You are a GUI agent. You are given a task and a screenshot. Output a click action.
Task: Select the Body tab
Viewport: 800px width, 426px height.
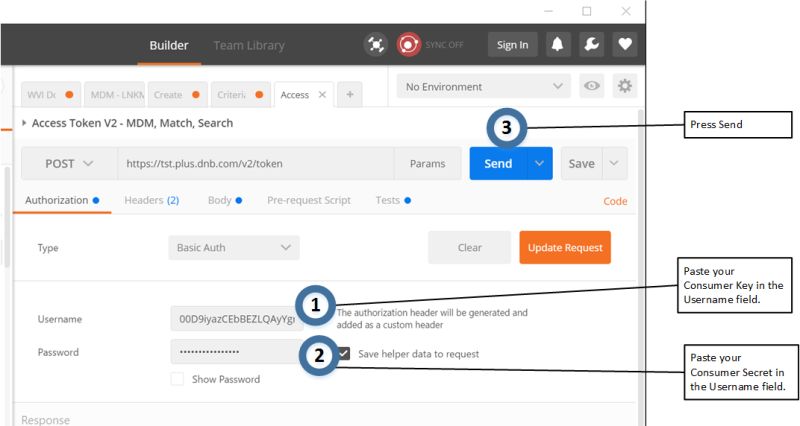225,201
